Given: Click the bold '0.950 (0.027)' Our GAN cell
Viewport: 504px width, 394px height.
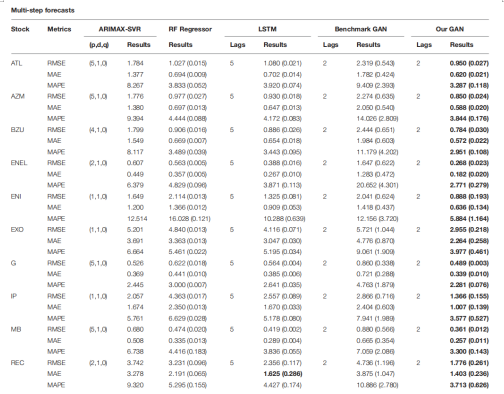Looking at the screenshot, I should (x=469, y=63).
